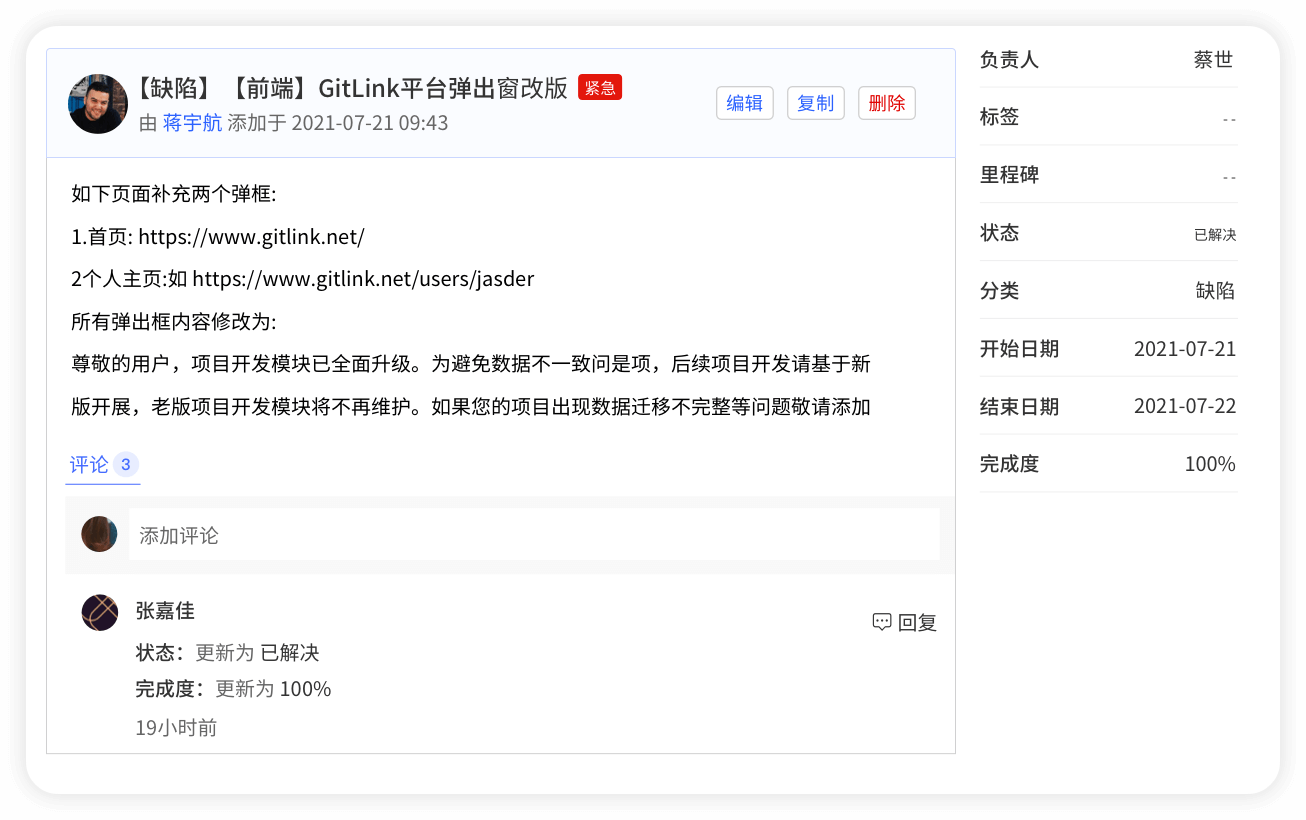Click the 负责人 assignee field showing 蔡世
Viewport: 1306px width, 820px height.
[1213, 59]
